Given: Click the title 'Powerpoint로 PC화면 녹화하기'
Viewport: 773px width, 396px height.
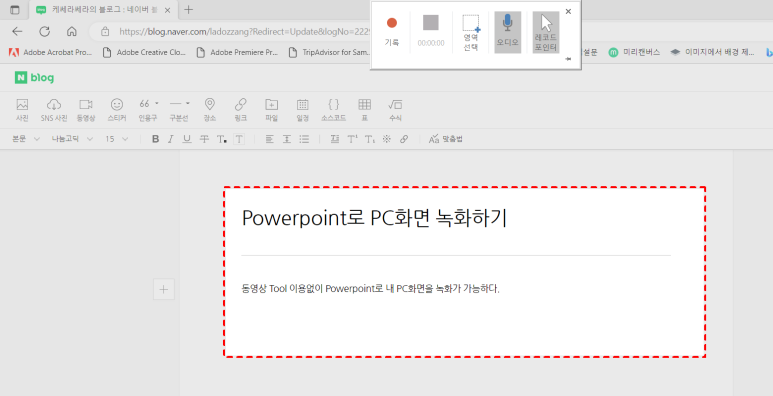Looking at the screenshot, I should pyautogui.click(x=374, y=217).
